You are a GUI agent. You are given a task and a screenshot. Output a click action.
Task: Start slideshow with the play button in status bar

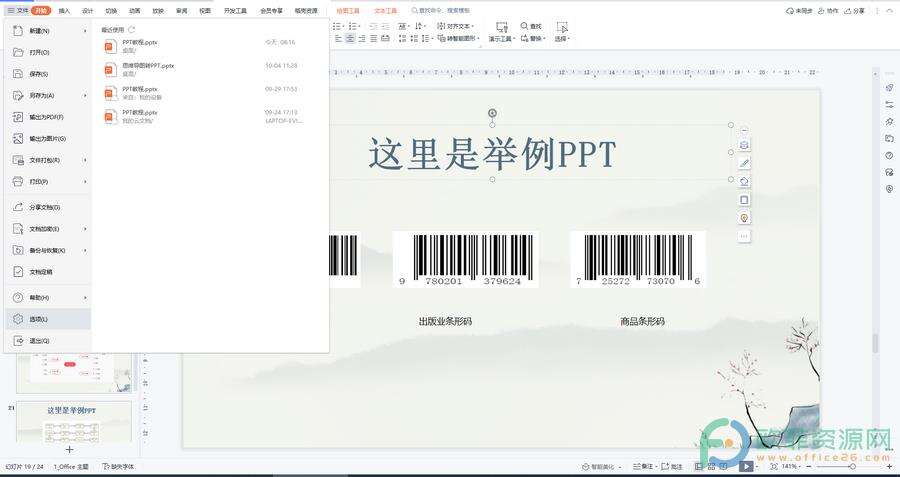tap(746, 467)
